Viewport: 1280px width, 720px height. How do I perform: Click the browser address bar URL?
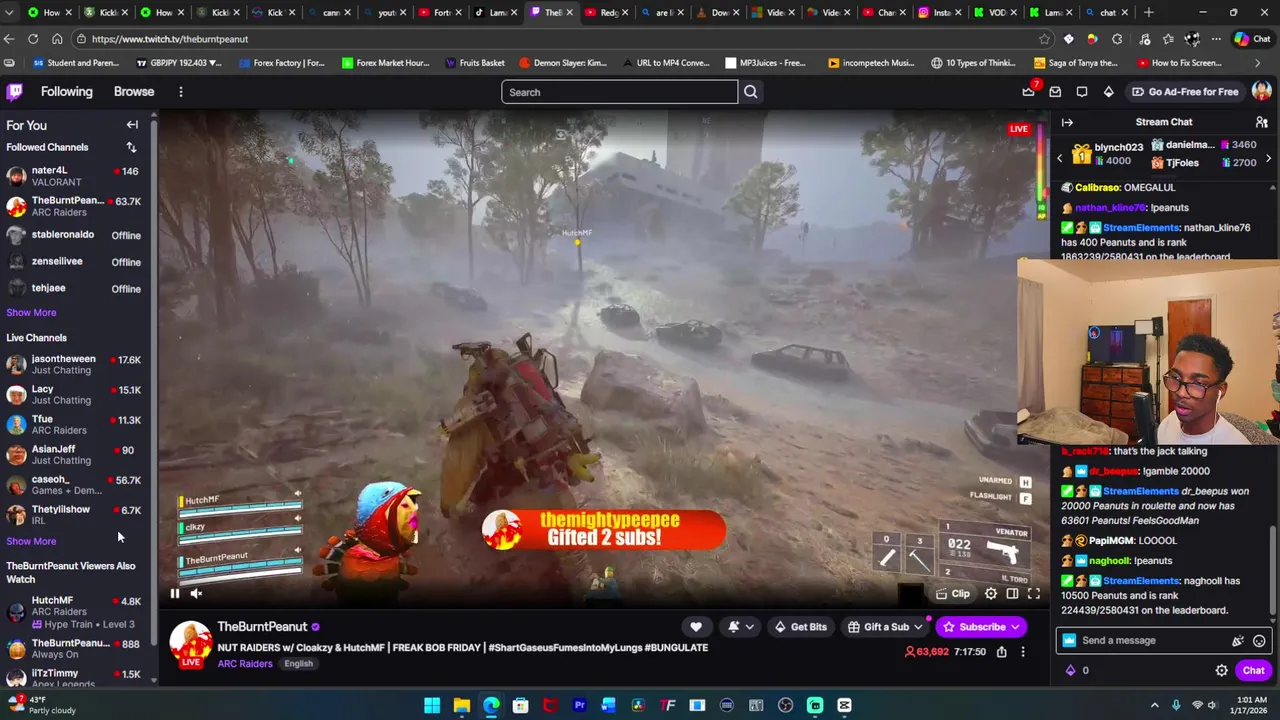[x=170, y=39]
